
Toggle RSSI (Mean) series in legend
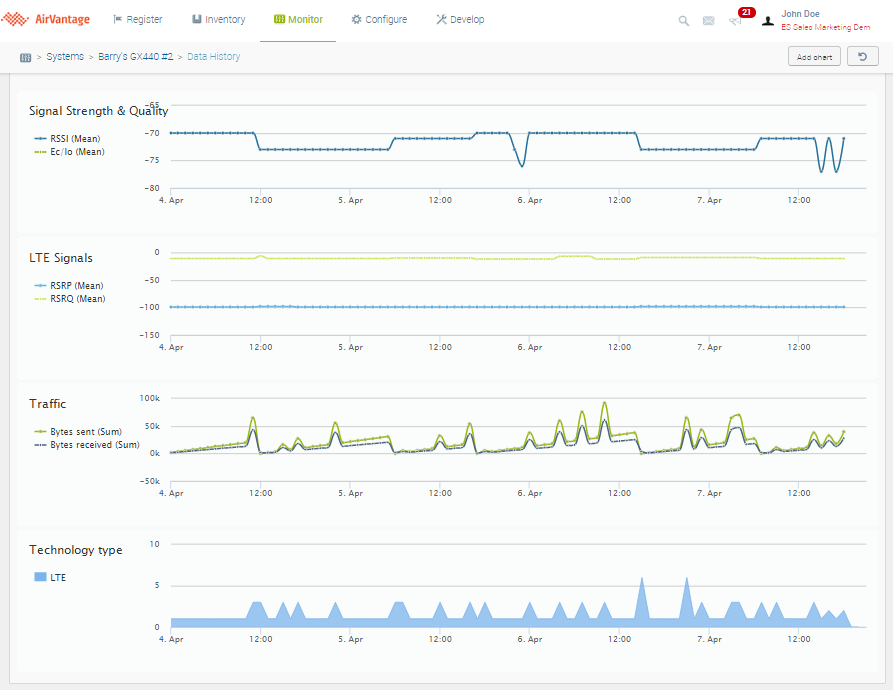point(75,138)
